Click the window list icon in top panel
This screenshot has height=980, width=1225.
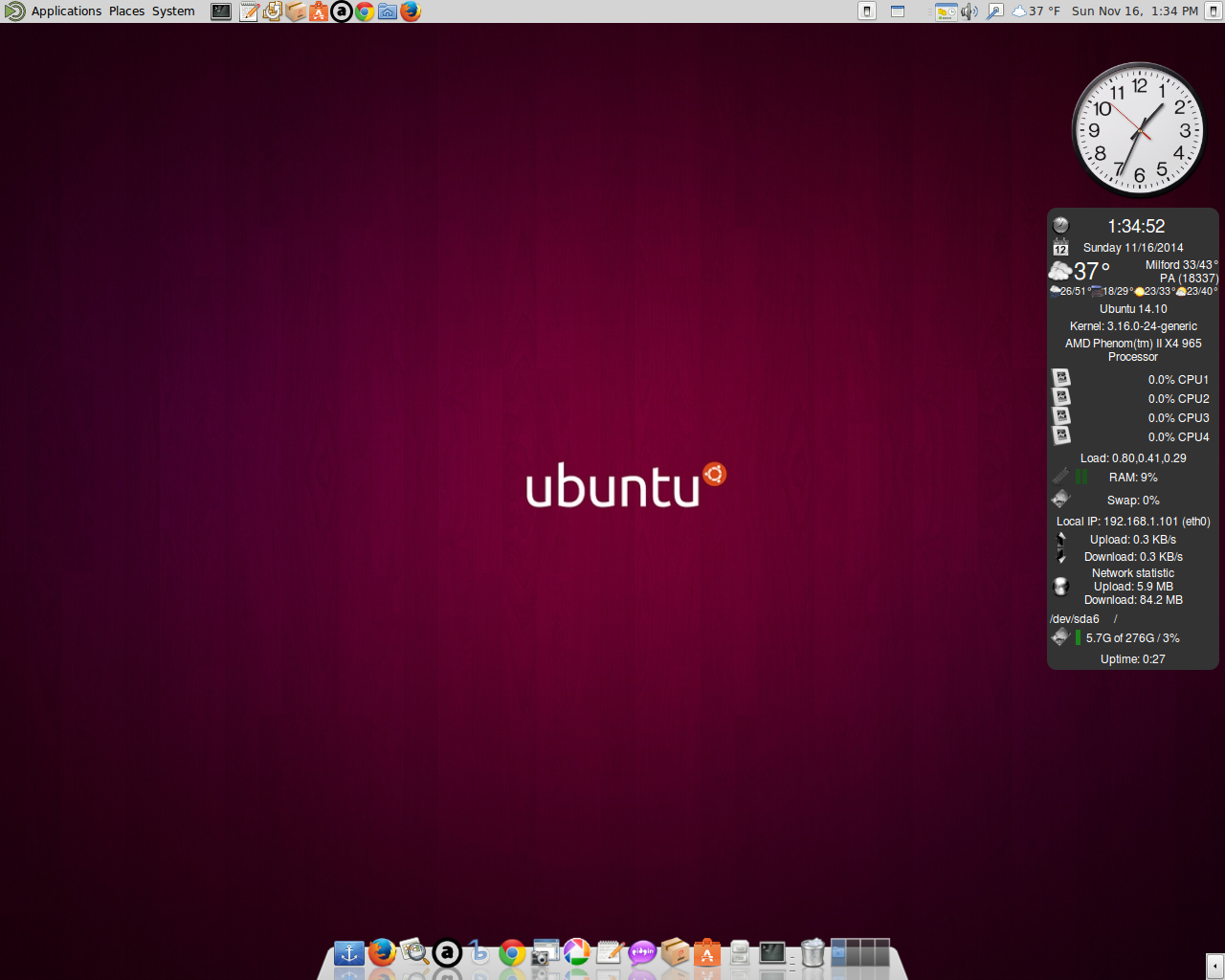pyautogui.click(x=898, y=11)
